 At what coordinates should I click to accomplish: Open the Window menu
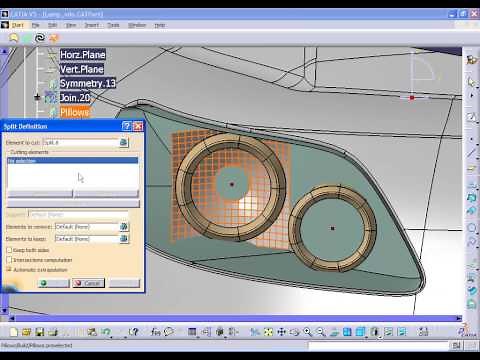point(137,25)
